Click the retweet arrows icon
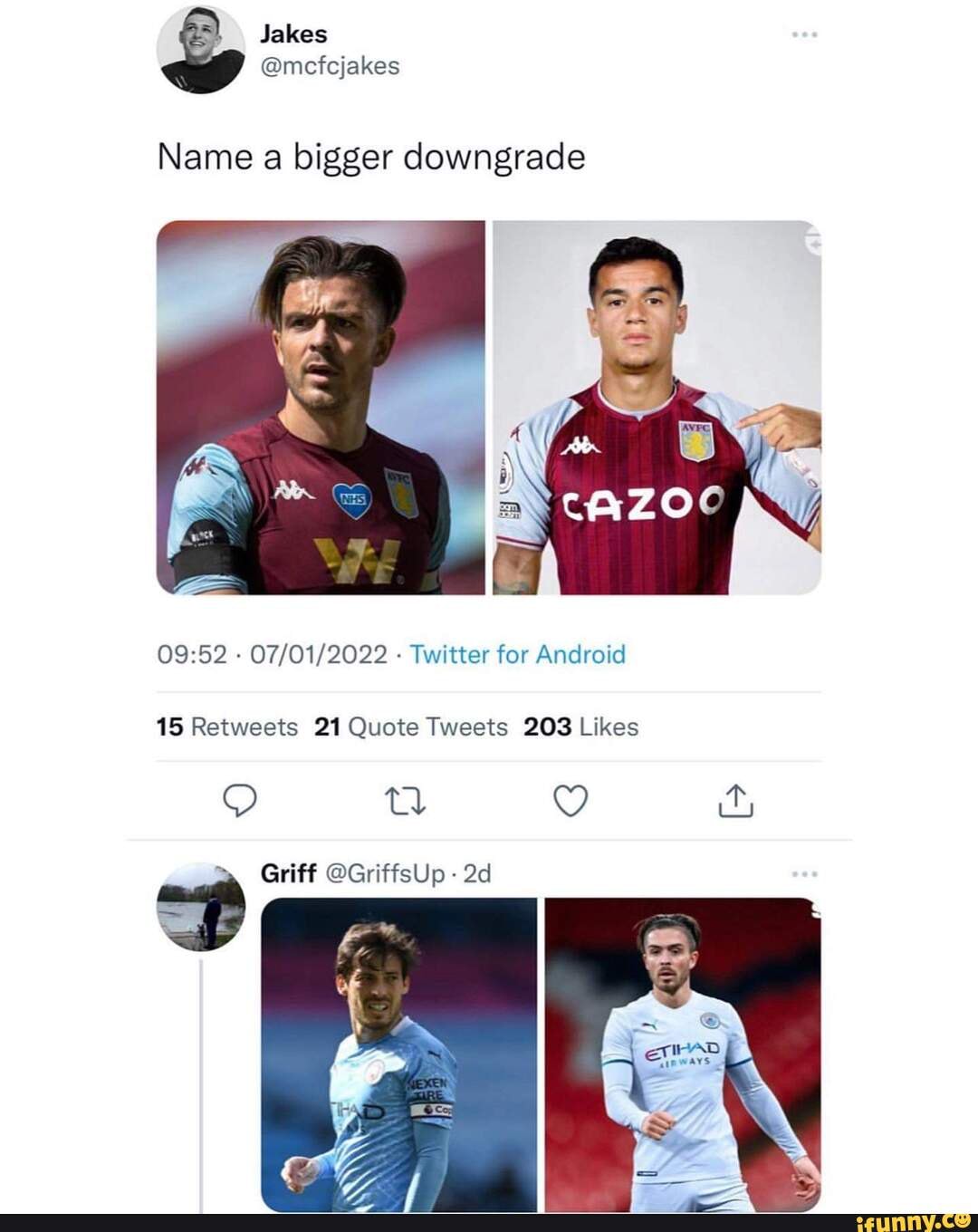Image resolution: width=978 pixels, height=1232 pixels. pos(405,801)
